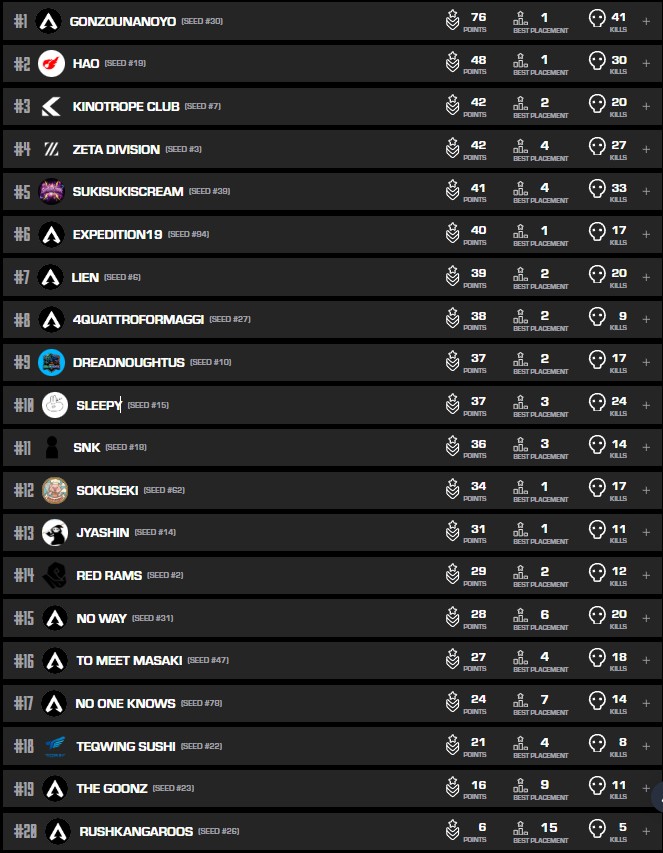Click the Teqwing Sushi team logo

coord(55,746)
